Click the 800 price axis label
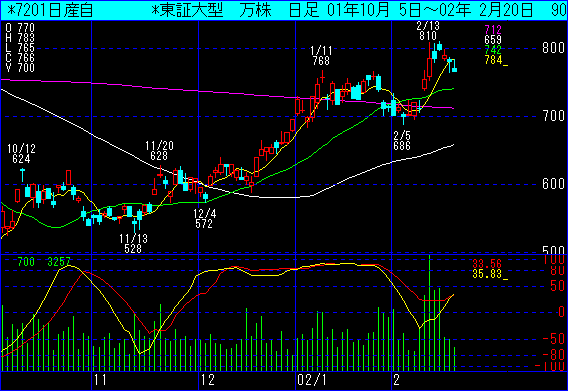This screenshot has height=391, width=568. (x=553, y=48)
